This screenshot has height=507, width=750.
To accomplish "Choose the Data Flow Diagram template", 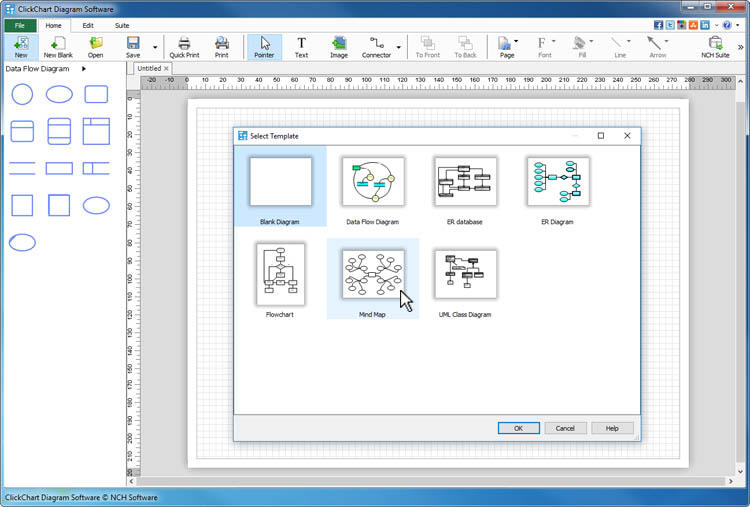I will 373,187.
